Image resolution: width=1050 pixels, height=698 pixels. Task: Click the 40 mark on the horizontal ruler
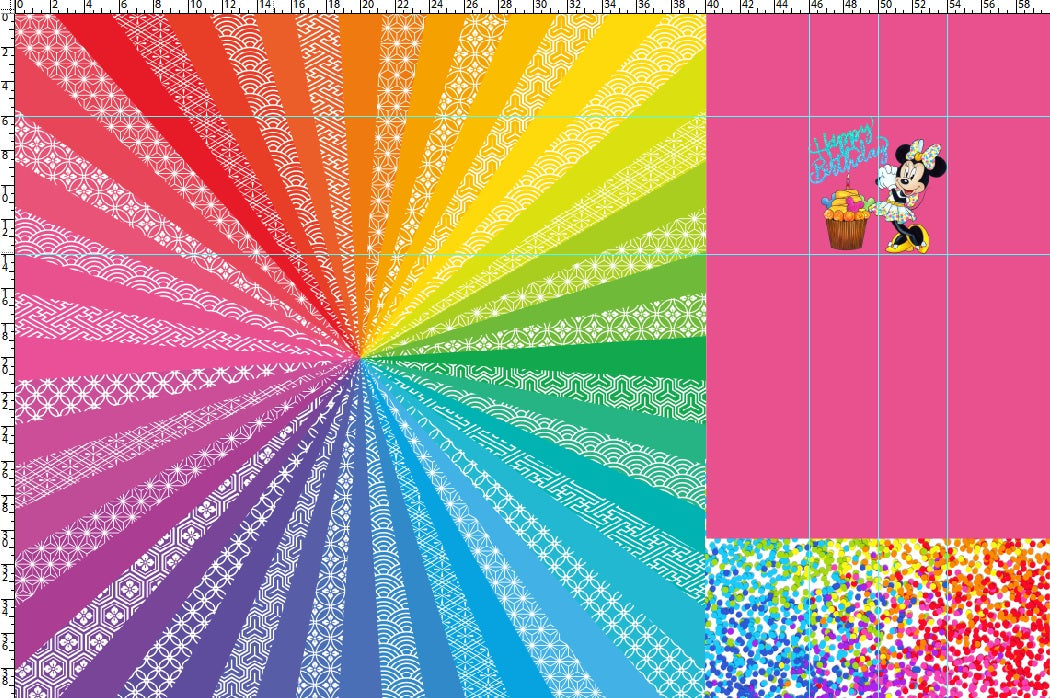coord(712,5)
